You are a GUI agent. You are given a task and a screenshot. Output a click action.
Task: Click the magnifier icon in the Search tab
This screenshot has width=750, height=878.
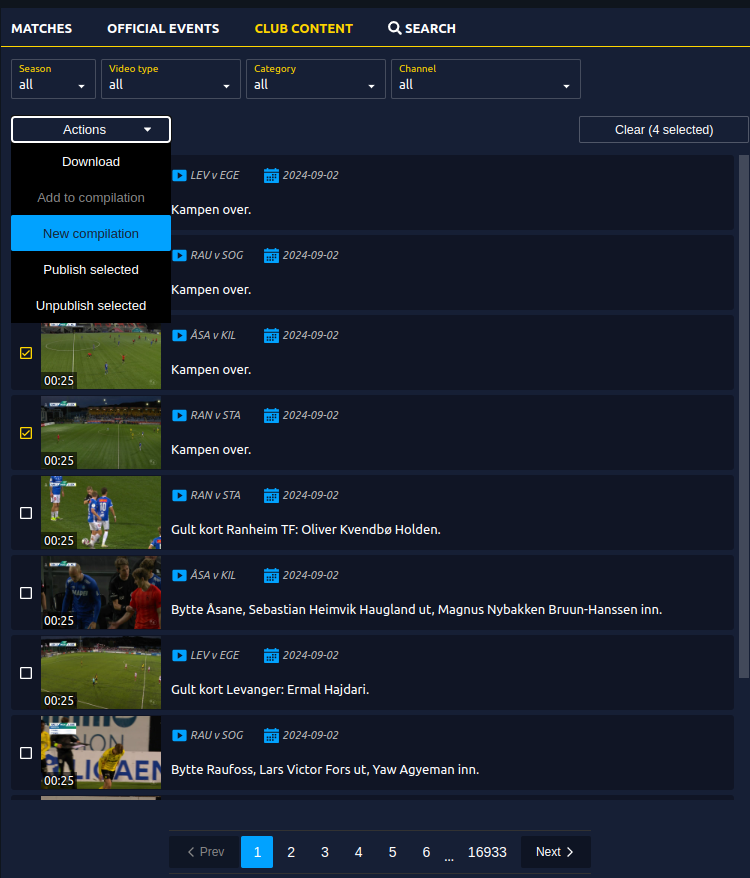coord(395,28)
